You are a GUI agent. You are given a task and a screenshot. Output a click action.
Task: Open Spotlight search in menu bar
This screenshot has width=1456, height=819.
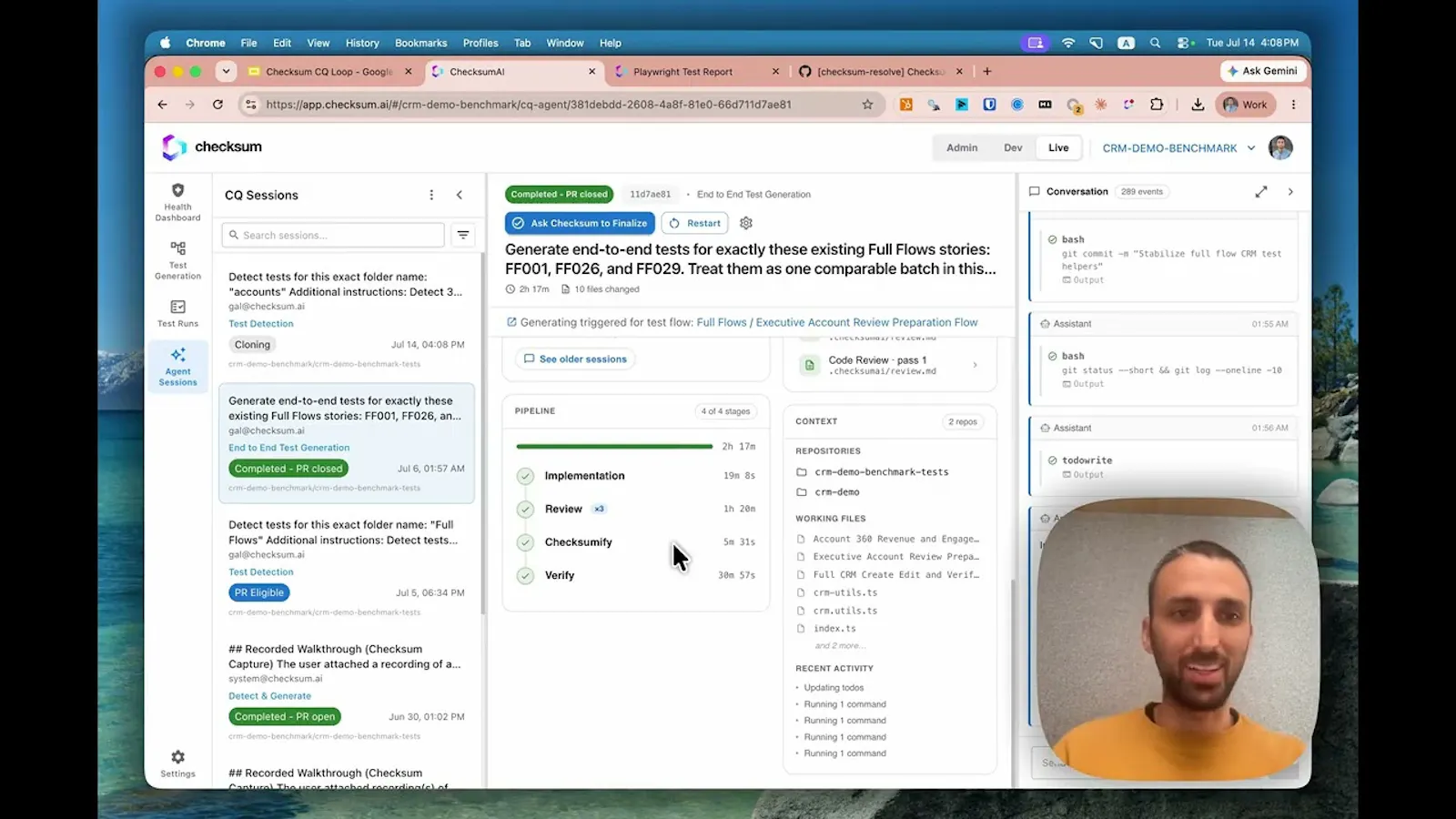1155,43
